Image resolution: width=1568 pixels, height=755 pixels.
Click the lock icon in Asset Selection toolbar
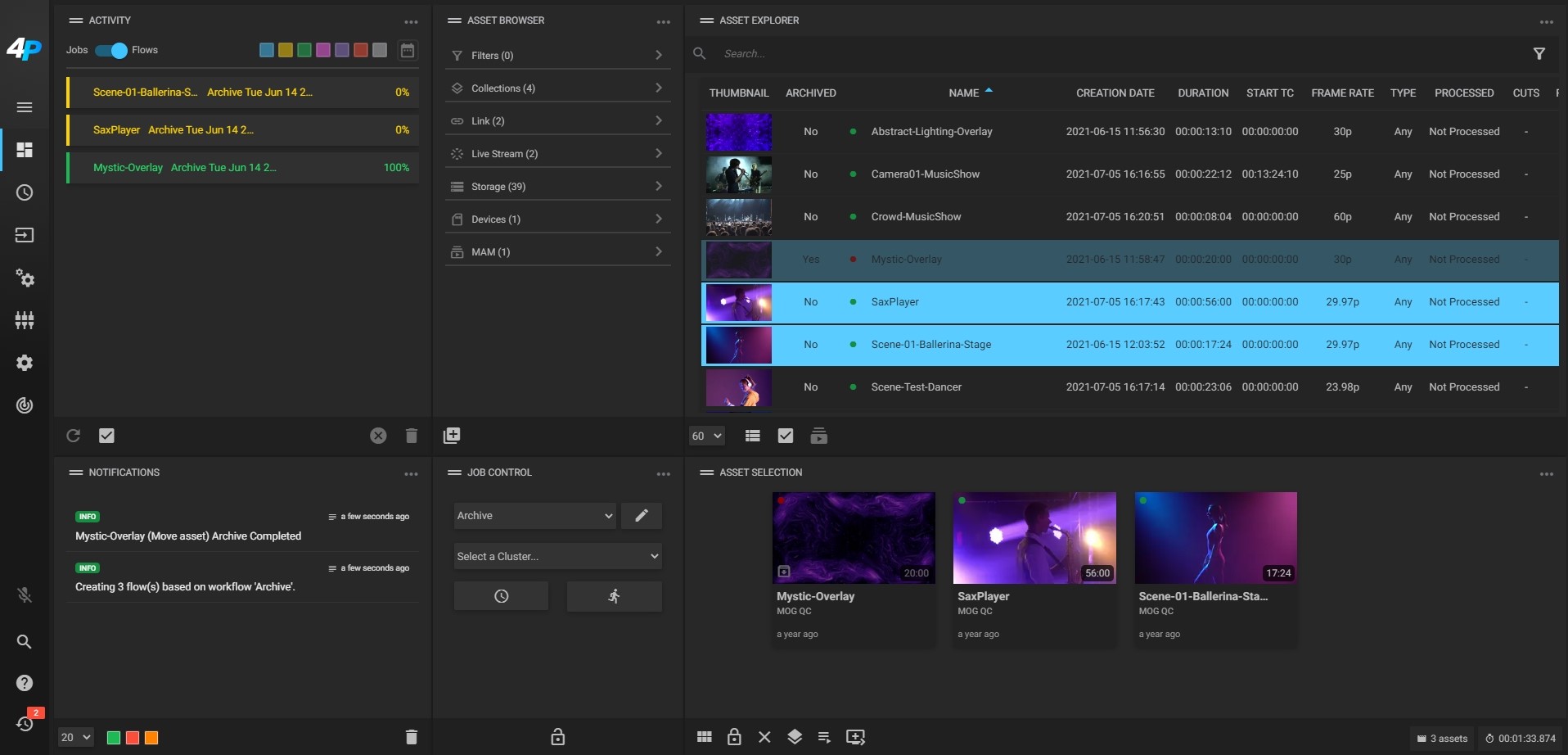[x=734, y=737]
